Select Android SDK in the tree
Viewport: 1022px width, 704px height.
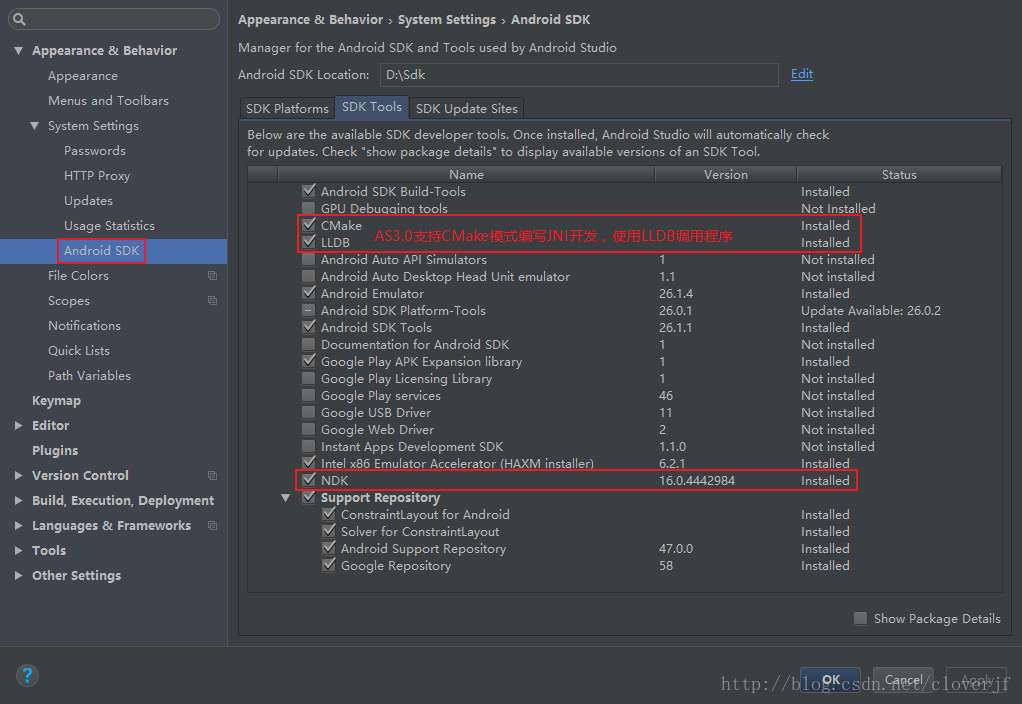(102, 250)
